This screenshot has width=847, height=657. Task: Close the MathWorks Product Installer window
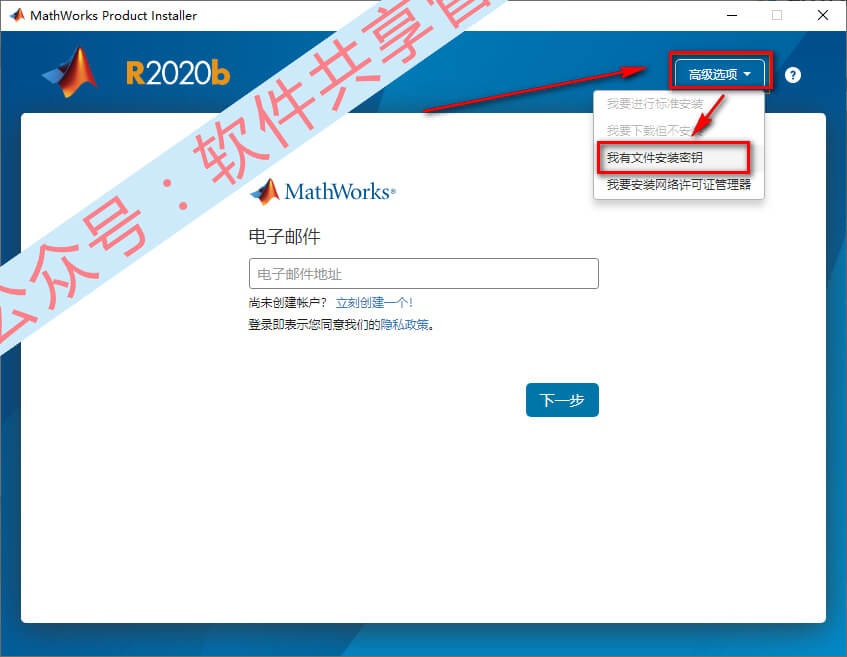coord(822,15)
